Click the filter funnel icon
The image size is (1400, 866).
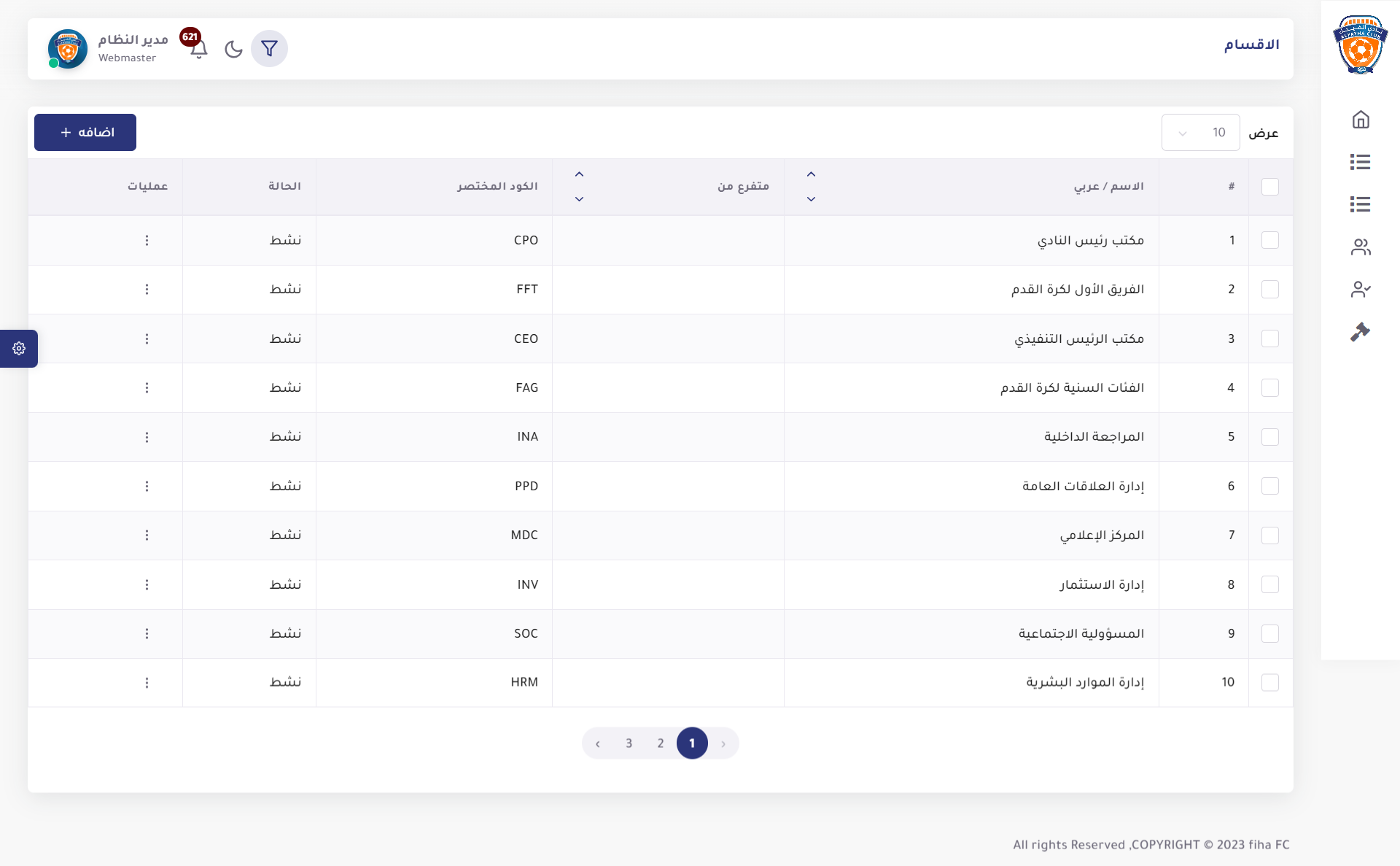tap(269, 49)
